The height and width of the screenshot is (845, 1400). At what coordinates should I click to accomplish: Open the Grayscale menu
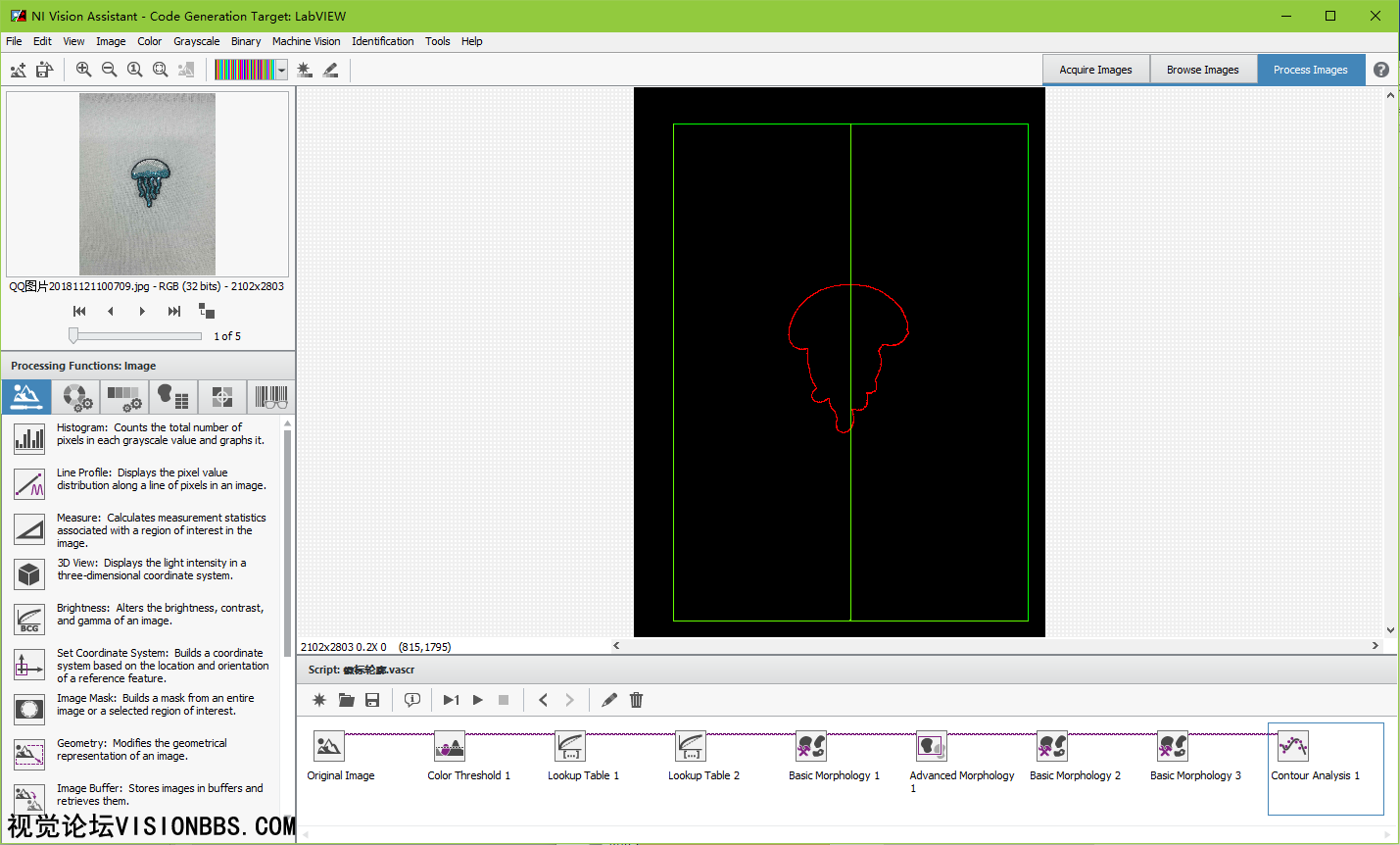pyautogui.click(x=196, y=41)
